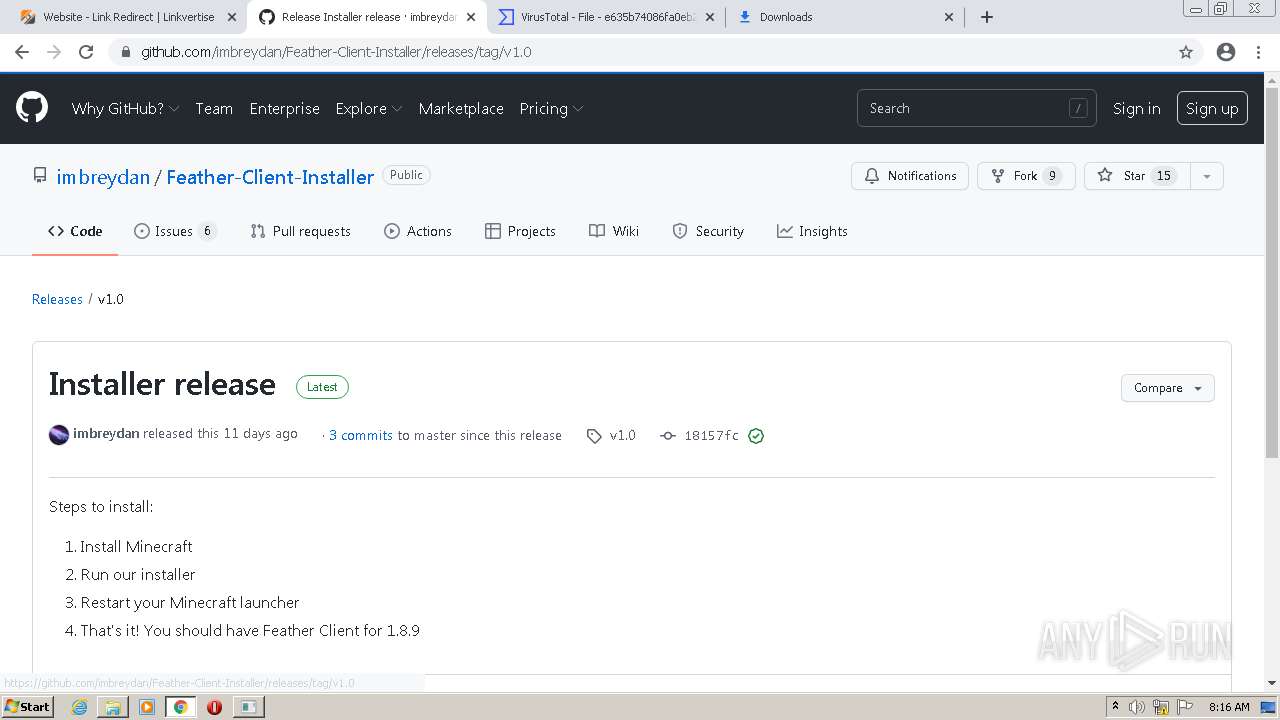Close the VirusTotal tab

(x=709, y=17)
